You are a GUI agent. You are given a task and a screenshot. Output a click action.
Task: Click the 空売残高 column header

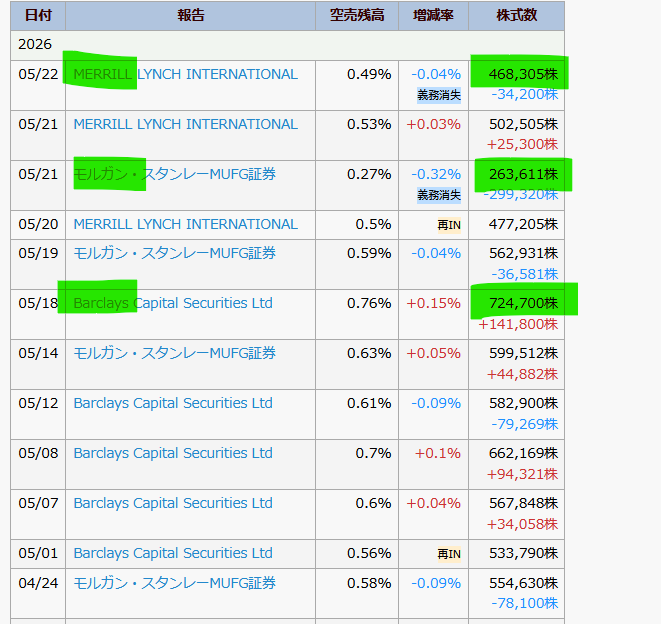pos(357,16)
